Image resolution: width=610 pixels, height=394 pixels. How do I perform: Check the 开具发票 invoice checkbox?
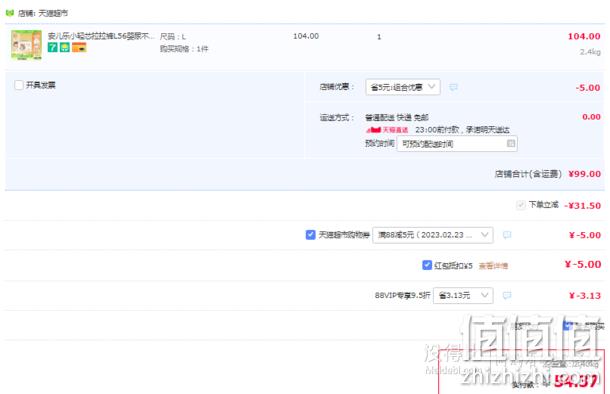tap(19, 85)
